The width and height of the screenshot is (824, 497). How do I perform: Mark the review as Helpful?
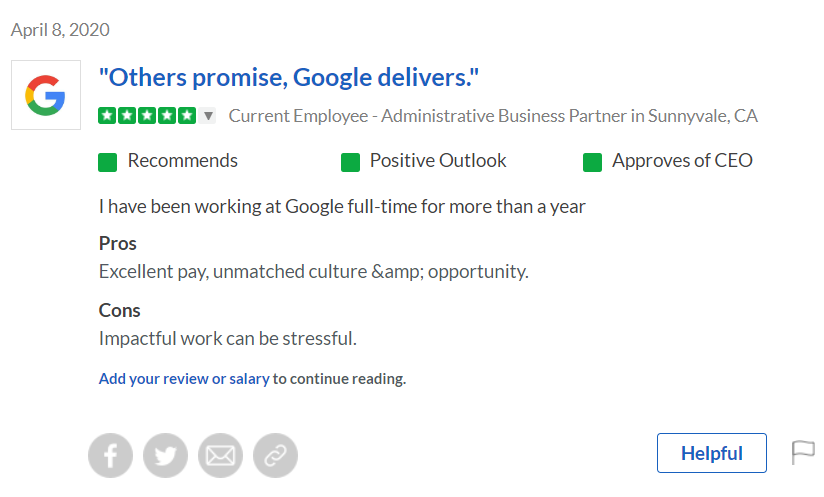tap(711, 453)
